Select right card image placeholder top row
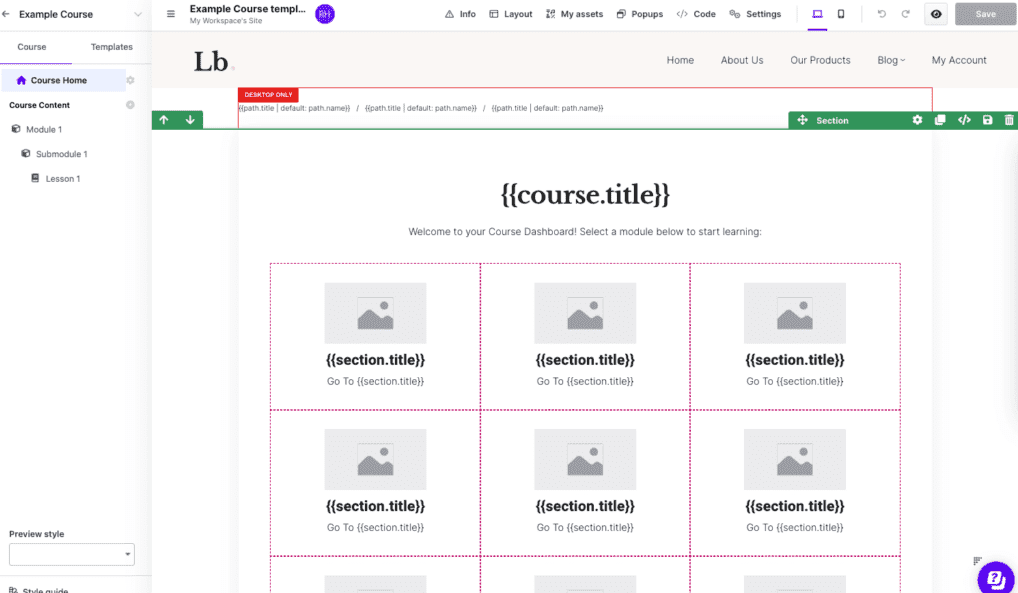 click(795, 313)
